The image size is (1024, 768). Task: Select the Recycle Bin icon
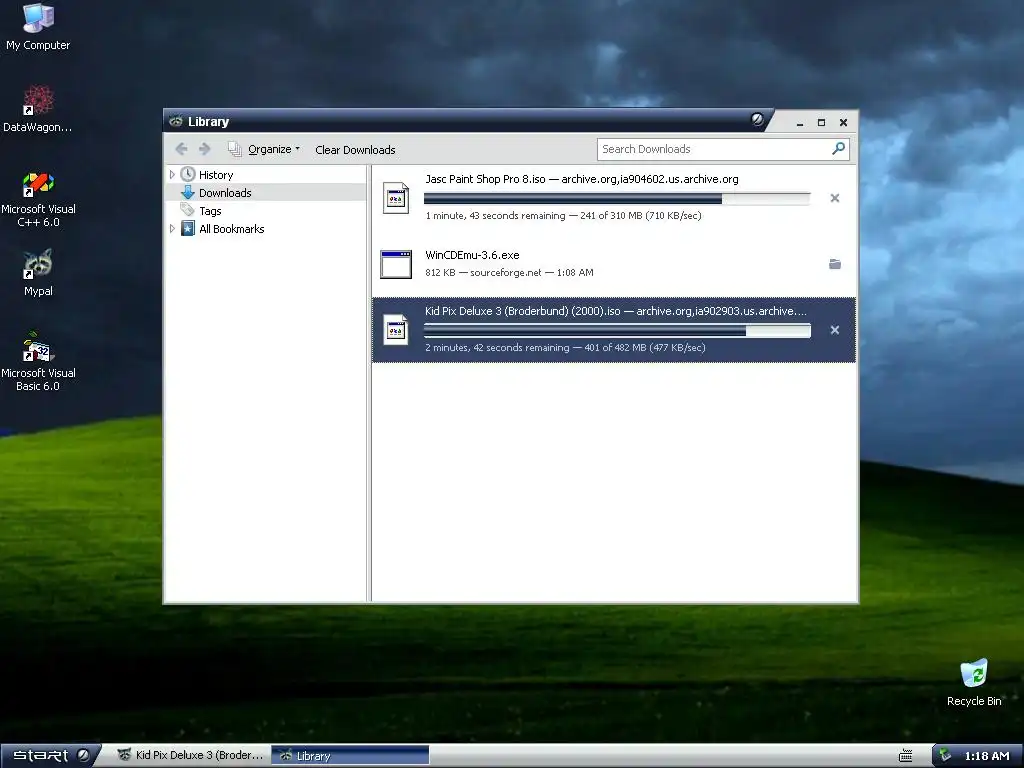pyautogui.click(x=974, y=682)
